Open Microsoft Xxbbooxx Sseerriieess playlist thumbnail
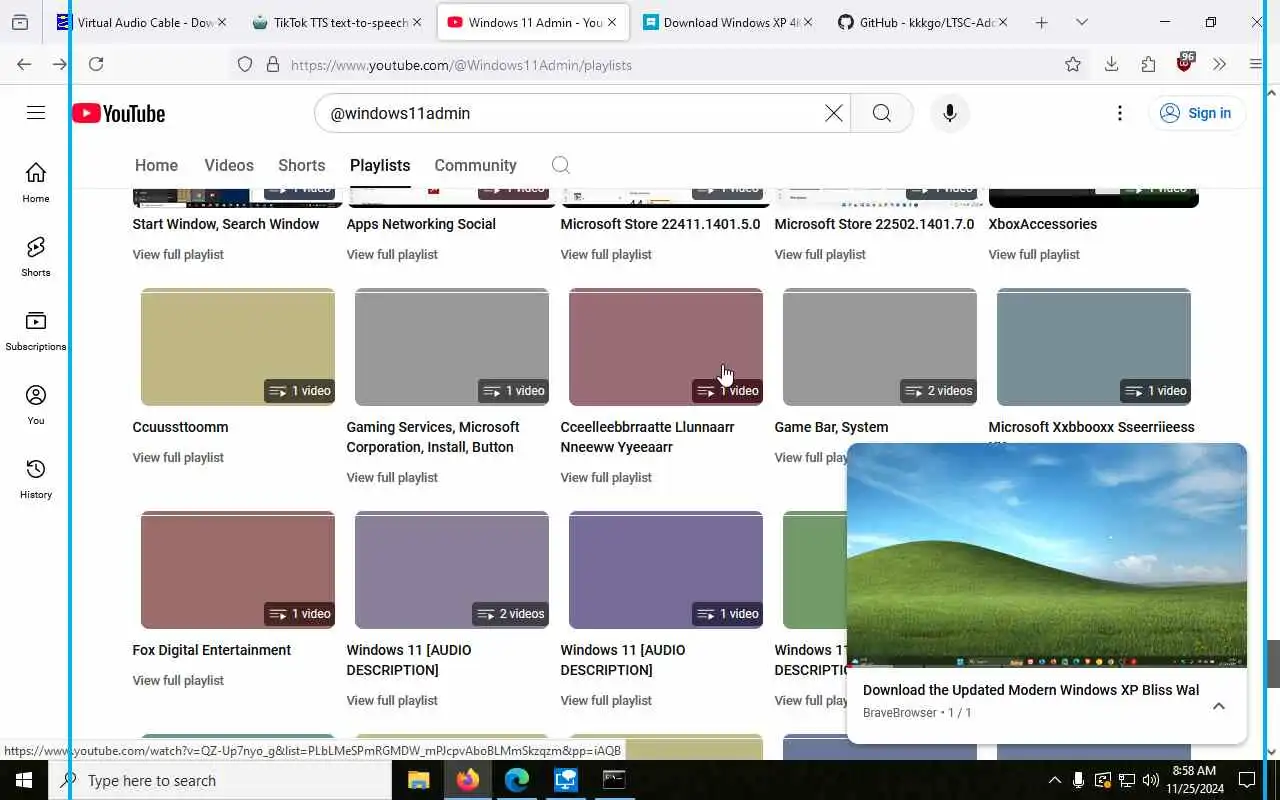Image resolution: width=1280 pixels, height=800 pixels. tap(1094, 347)
